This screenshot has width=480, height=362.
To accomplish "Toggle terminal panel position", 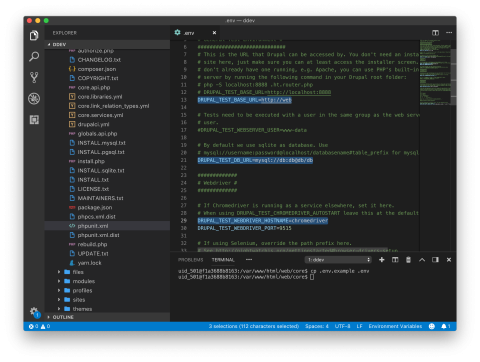I will pos(435,260).
